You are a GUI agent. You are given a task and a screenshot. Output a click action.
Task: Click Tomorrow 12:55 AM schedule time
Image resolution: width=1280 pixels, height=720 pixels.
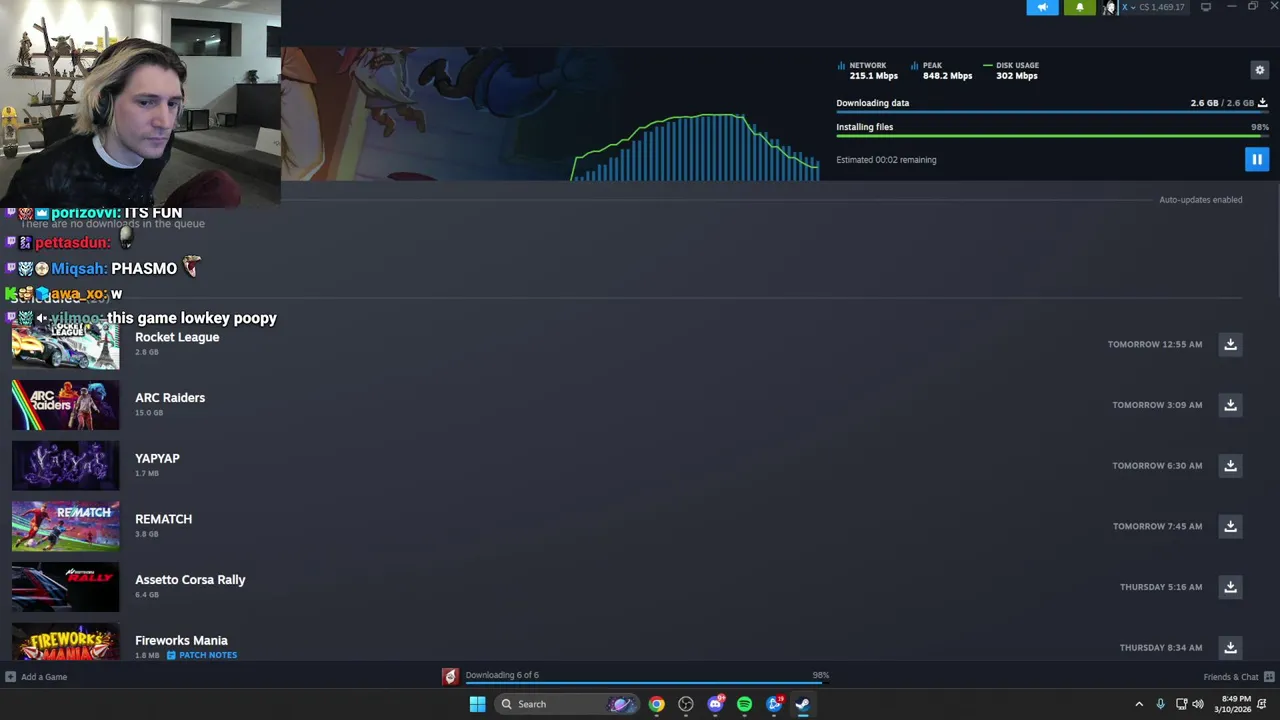(x=1155, y=345)
